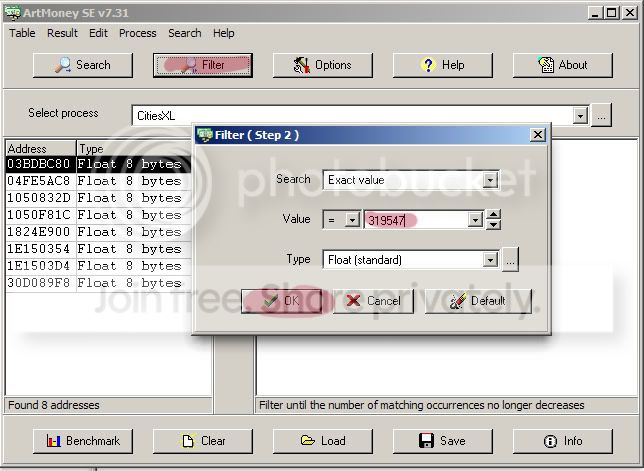The height and width of the screenshot is (471, 644).
Task: Open the Options settings
Action: [x=323, y=65]
